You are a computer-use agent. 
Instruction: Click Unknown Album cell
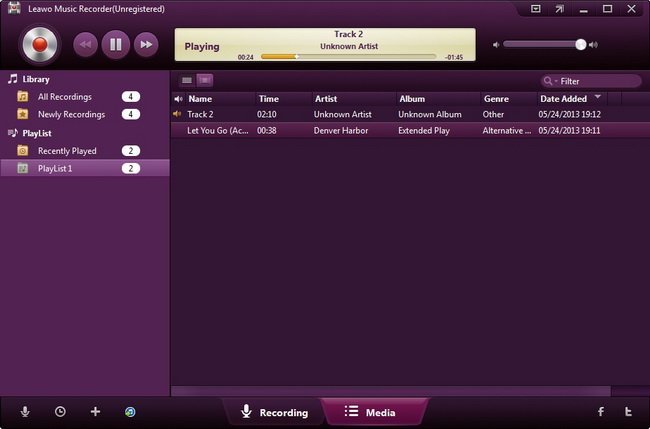[x=429, y=114]
